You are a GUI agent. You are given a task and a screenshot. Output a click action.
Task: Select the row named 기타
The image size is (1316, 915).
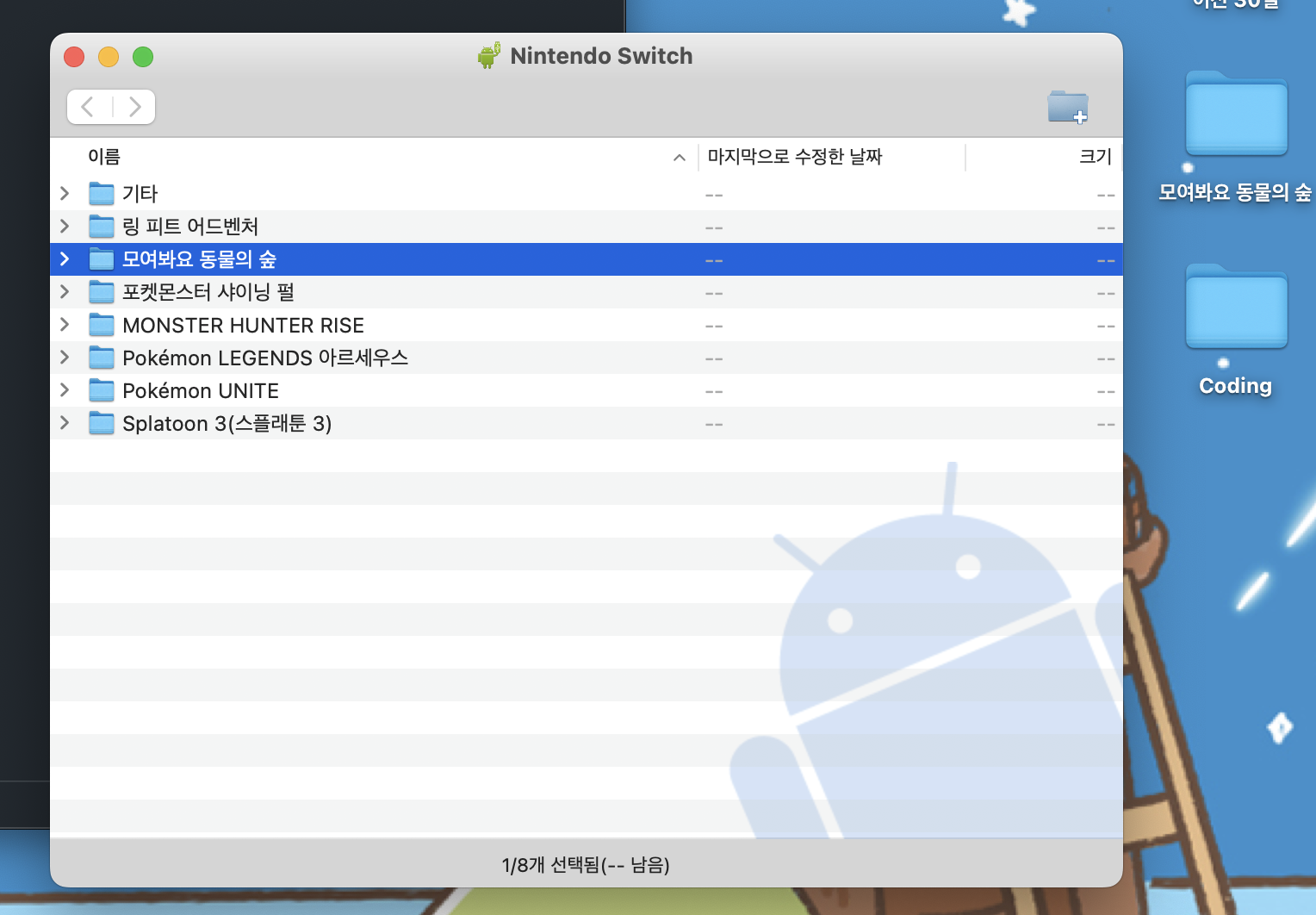(587, 194)
